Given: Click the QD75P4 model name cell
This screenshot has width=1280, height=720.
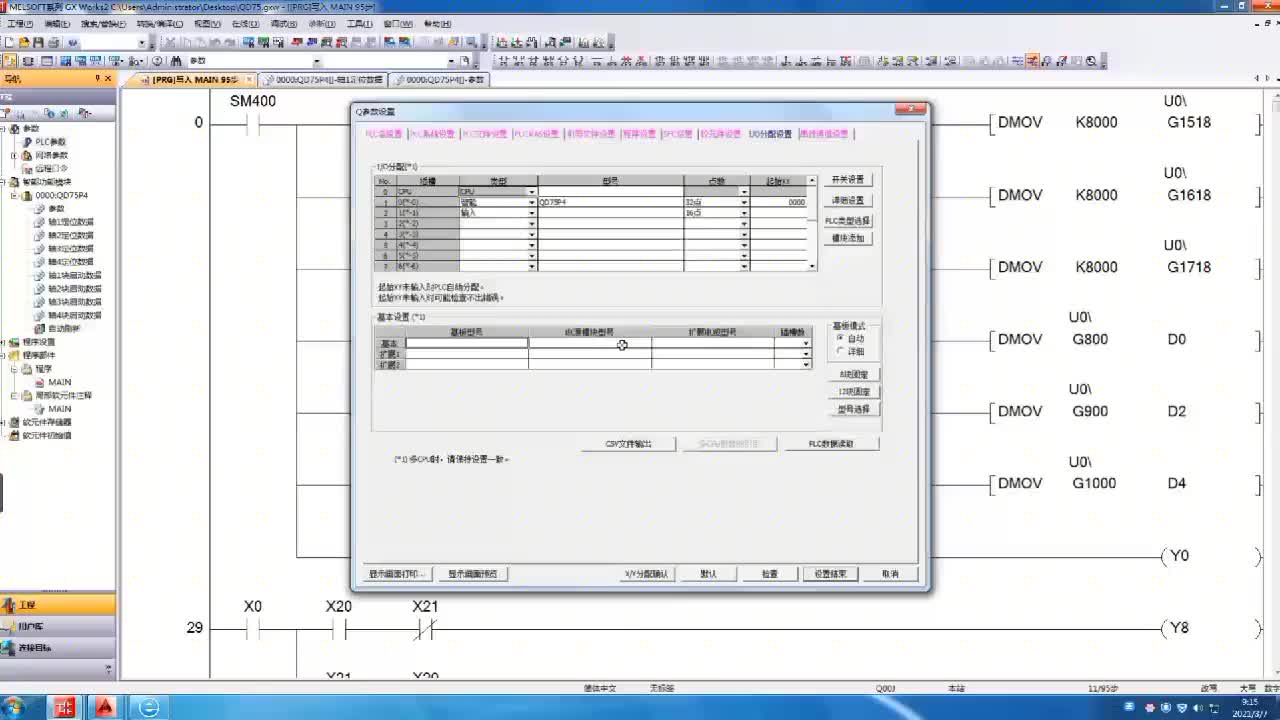Looking at the screenshot, I should [x=610, y=202].
